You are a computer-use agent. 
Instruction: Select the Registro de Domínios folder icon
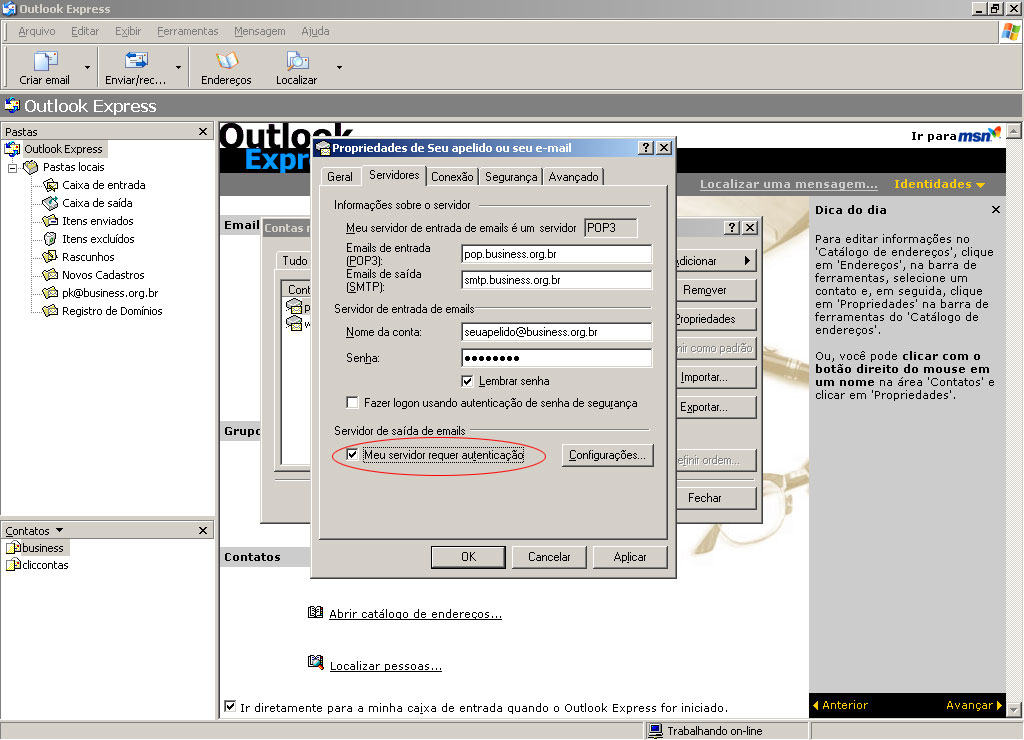tap(50, 311)
